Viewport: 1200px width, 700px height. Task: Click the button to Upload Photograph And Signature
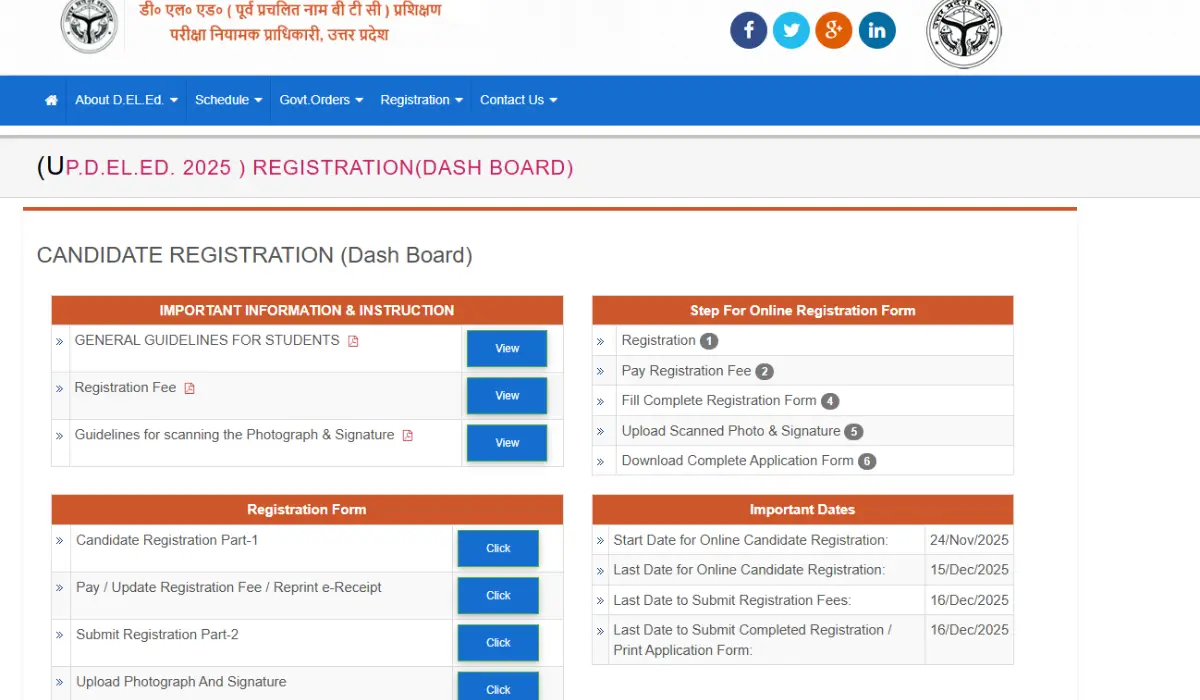(x=497, y=688)
